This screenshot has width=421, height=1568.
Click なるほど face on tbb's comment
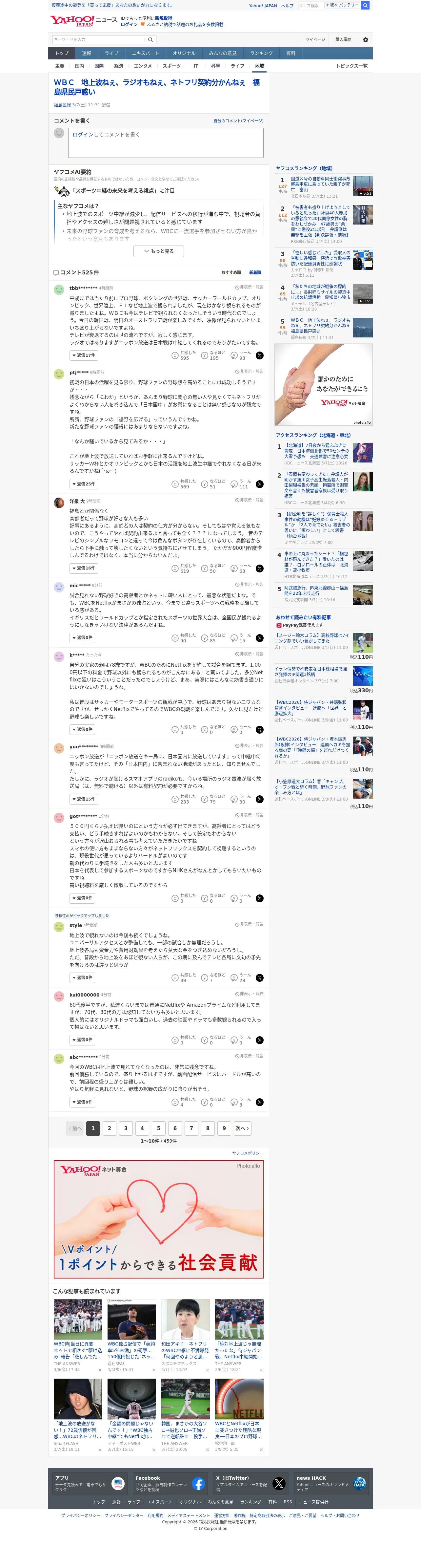pyautogui.click(x=204, y=355)
